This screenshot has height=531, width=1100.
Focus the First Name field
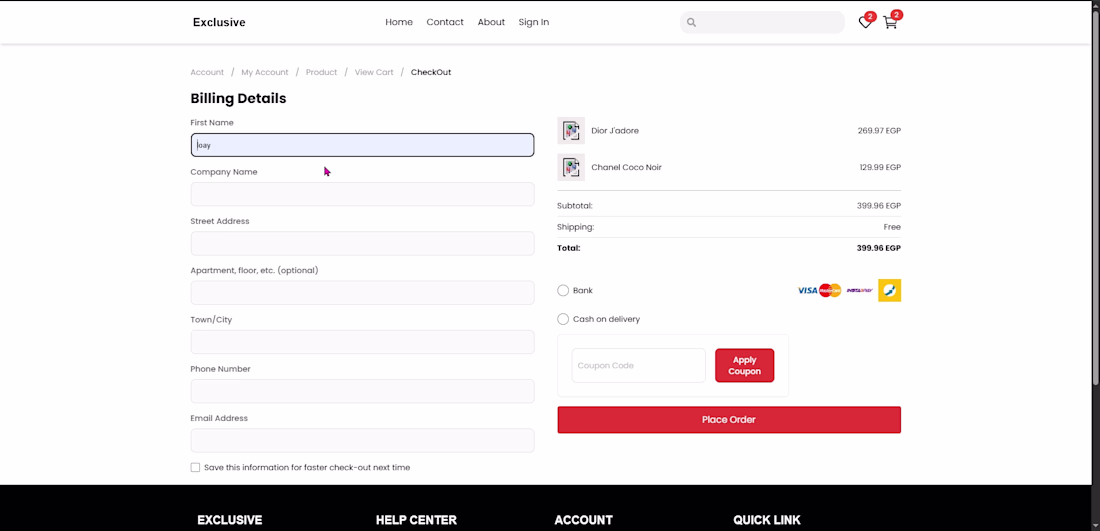[x=362, y=145]
